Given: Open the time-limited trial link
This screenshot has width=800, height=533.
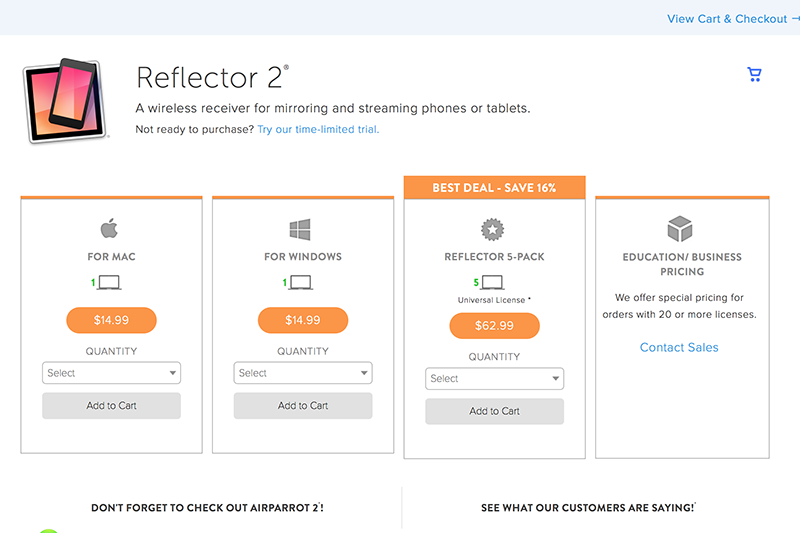Looking at the screenshot, I should coord(318,130).
